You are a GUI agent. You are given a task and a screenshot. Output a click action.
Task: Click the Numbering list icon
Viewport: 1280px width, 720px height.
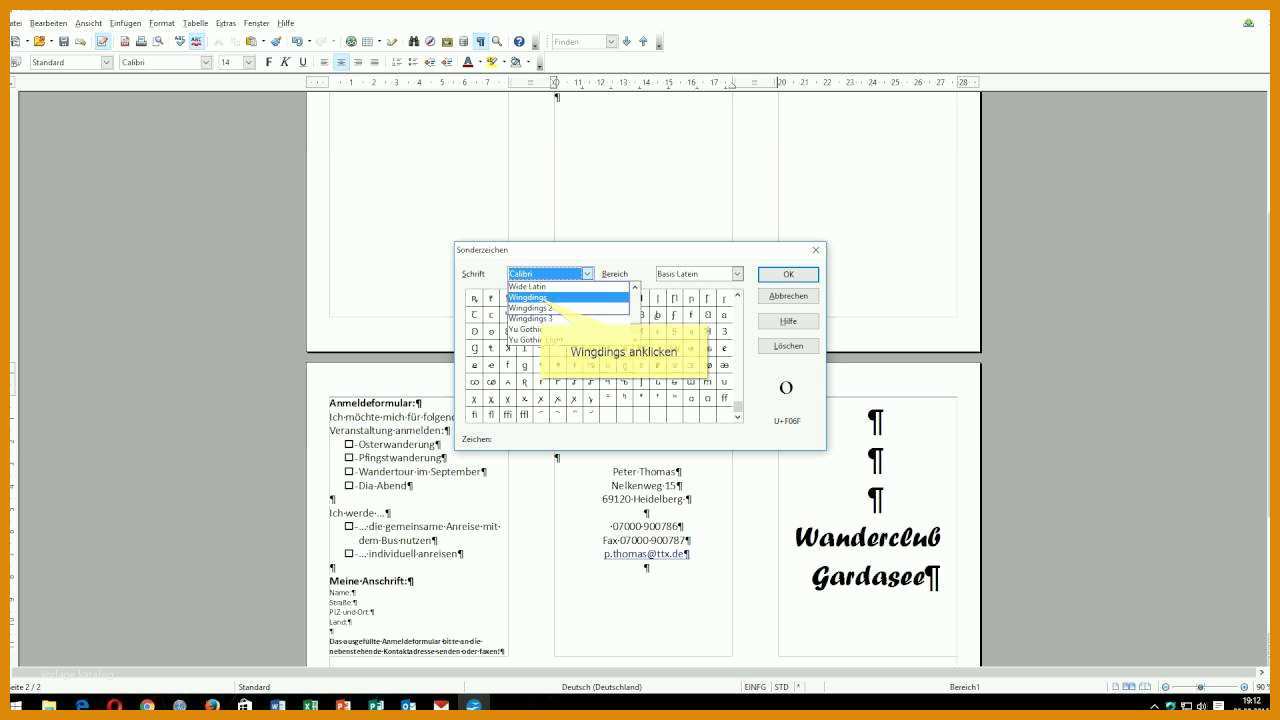point(396,62)
